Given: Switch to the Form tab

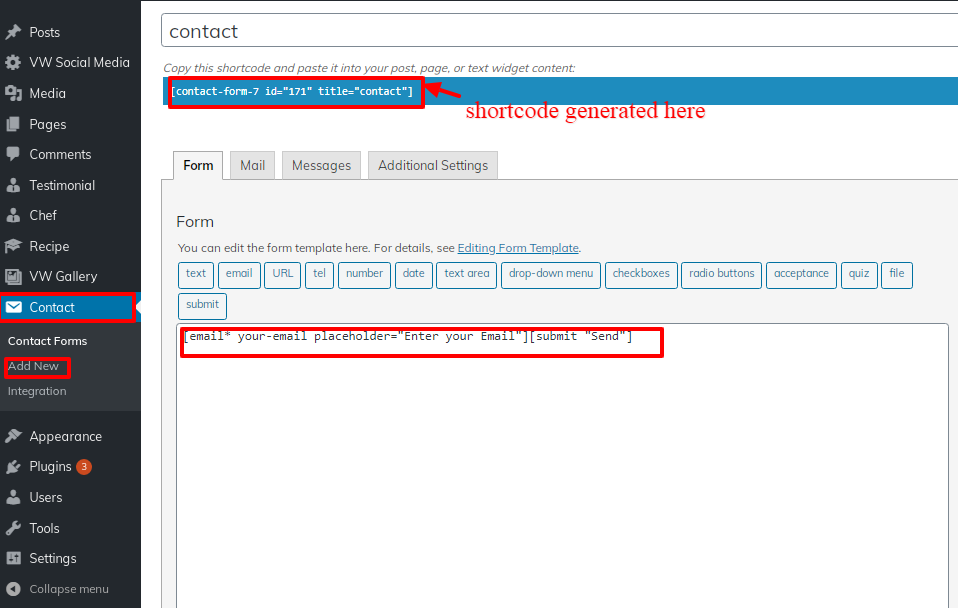Looking at the screenshot, I should click(x=198, y=165).
